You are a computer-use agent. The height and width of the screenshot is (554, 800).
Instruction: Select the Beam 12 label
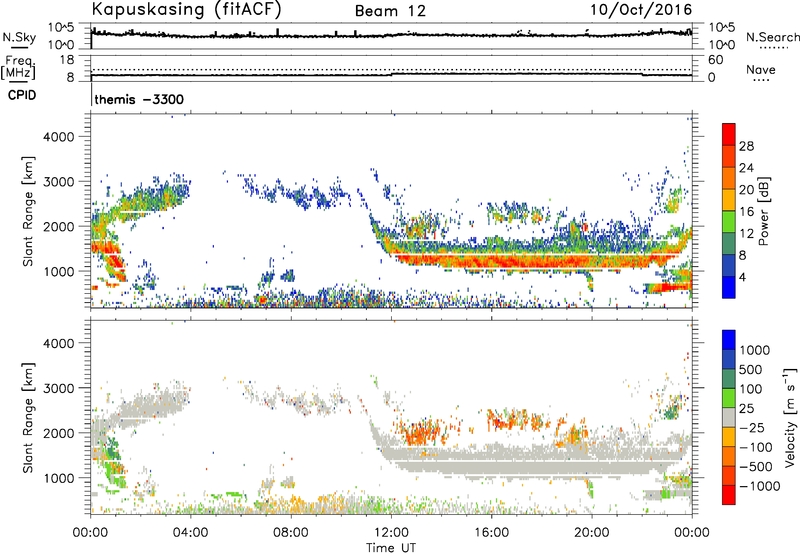click(x=390, y=11)
